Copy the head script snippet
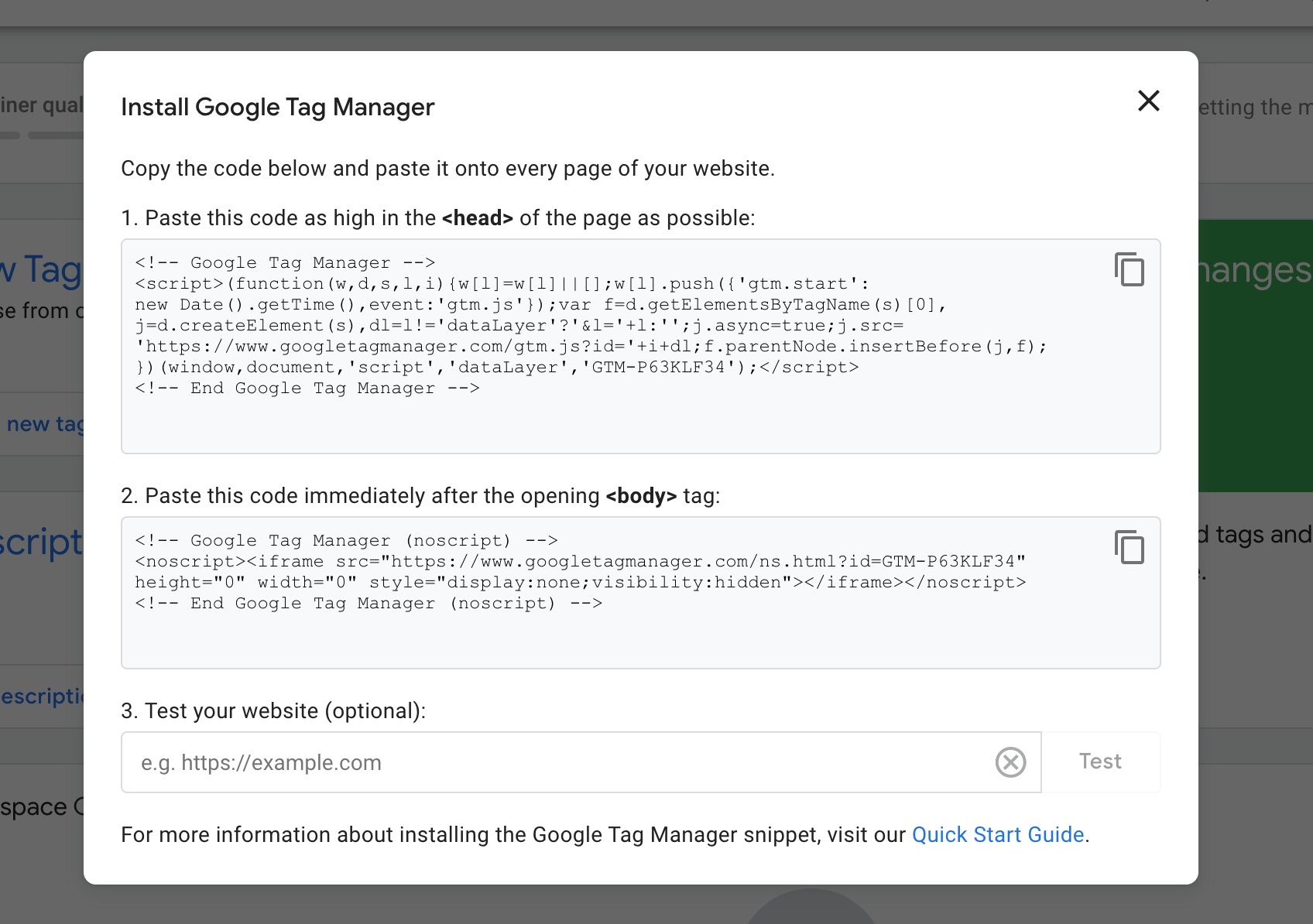1313x924 pixels. click(1130, 269)
